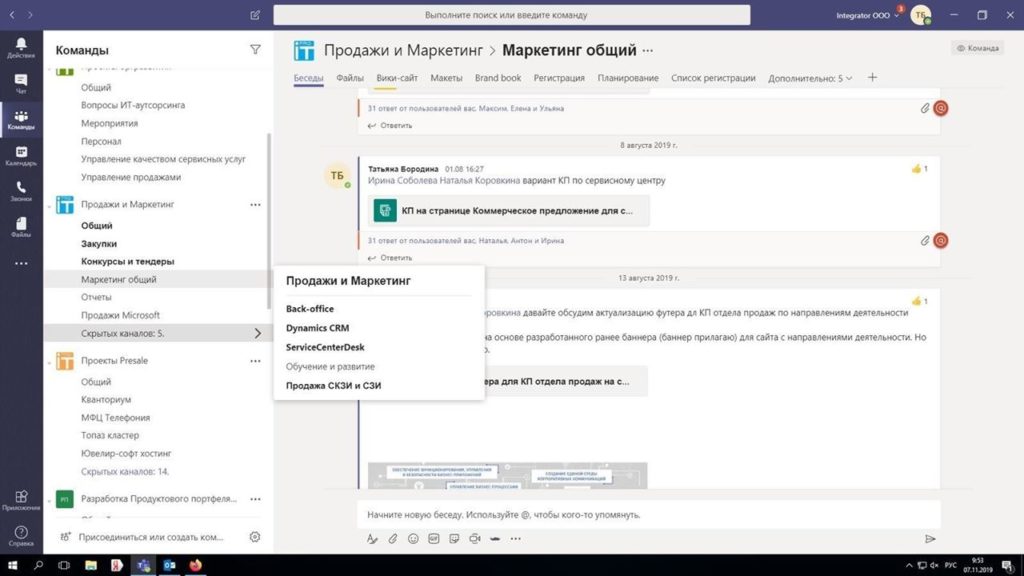Go forward using the forward arrow

[30, 15]
